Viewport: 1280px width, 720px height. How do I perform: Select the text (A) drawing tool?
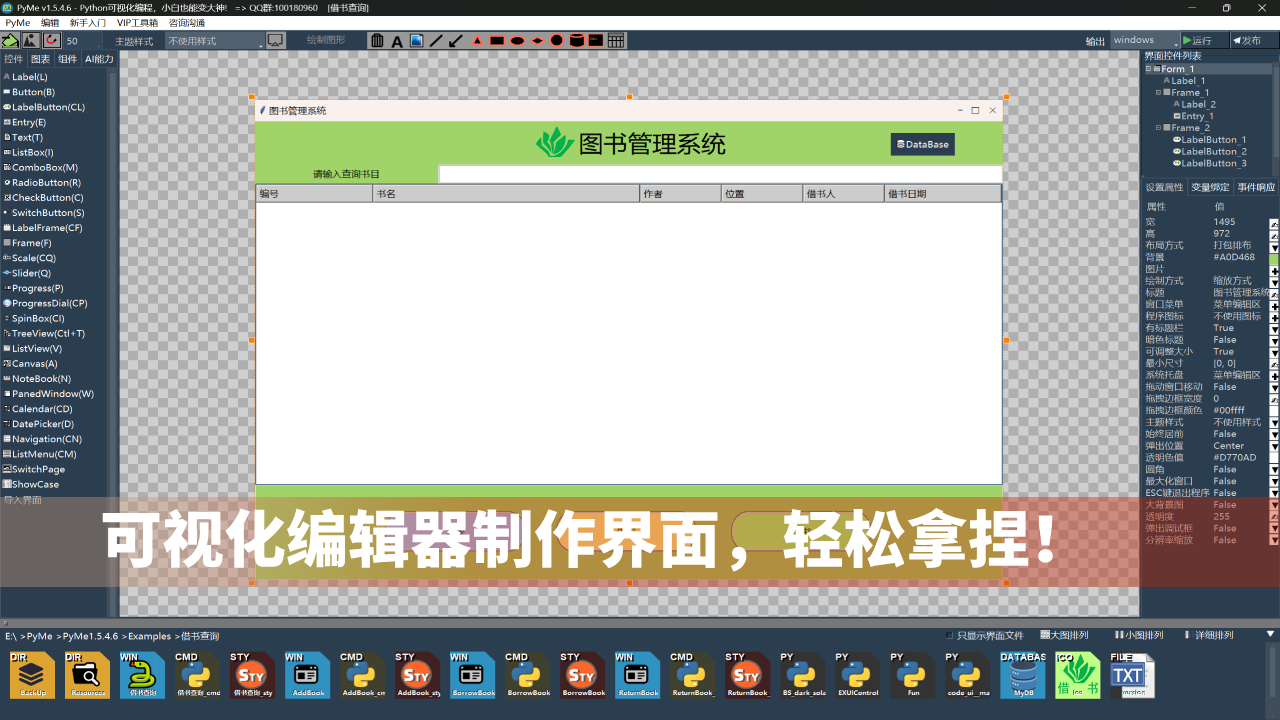point(398,40)
